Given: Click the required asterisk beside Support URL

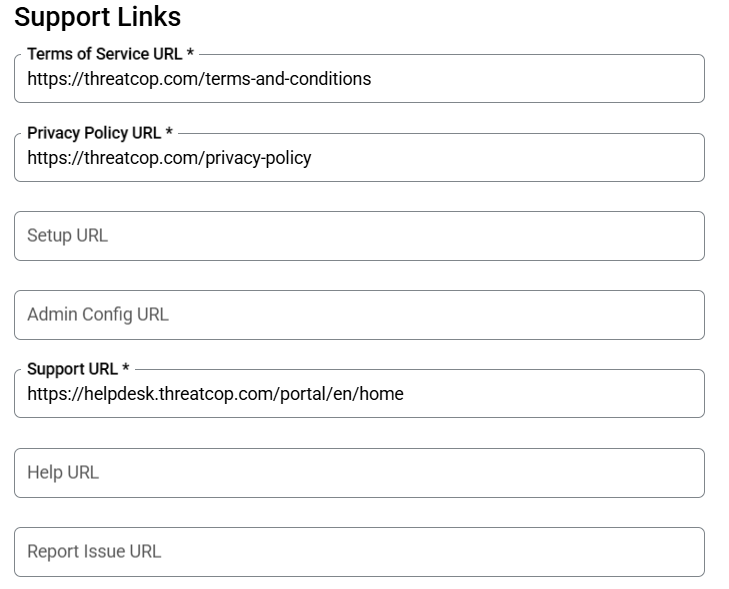Looking at the screenshot, I should (126, 367).
